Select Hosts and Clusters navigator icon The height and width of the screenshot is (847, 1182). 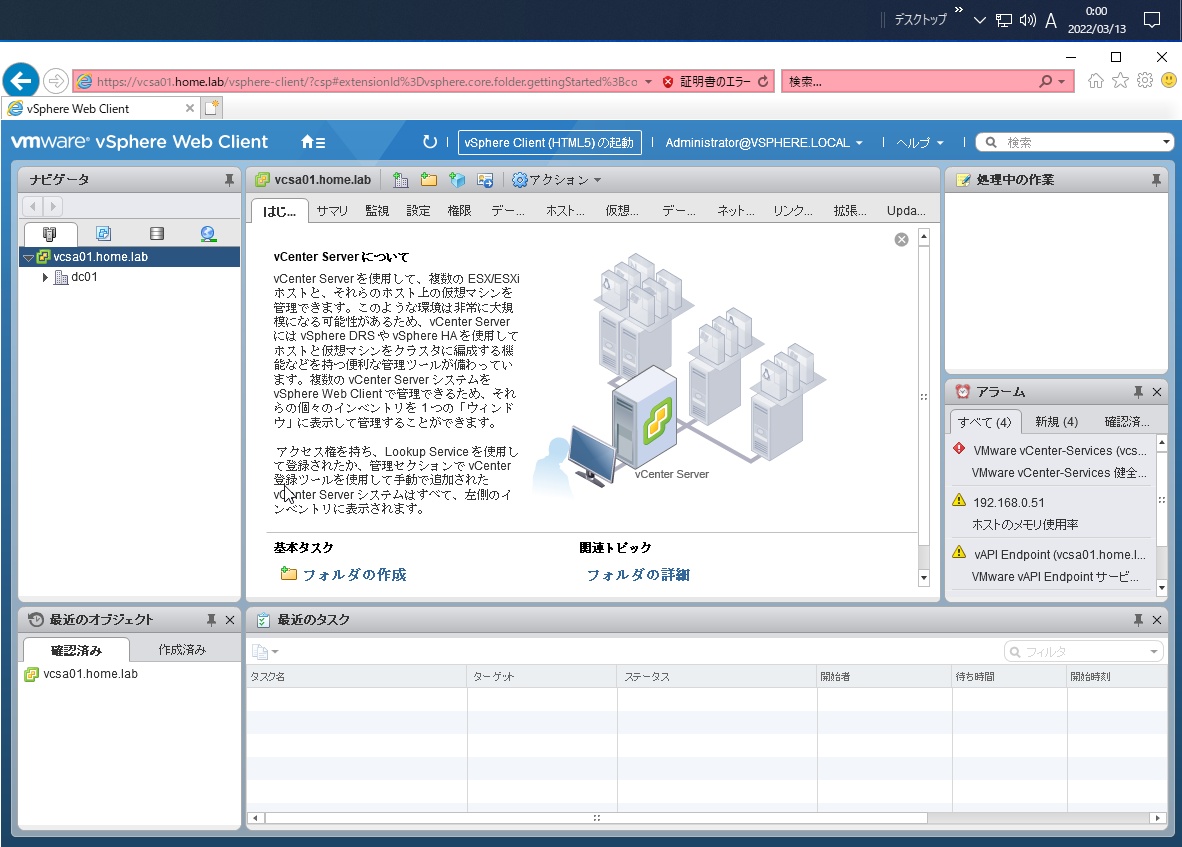51,234
